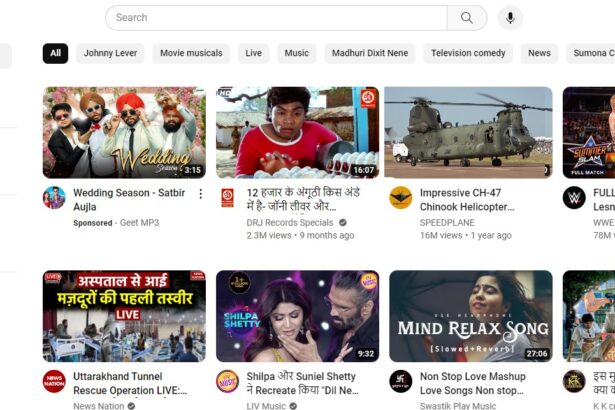The image size is (615, 410).
Task: Open WWE channel avatar icon
Action: 574,197
